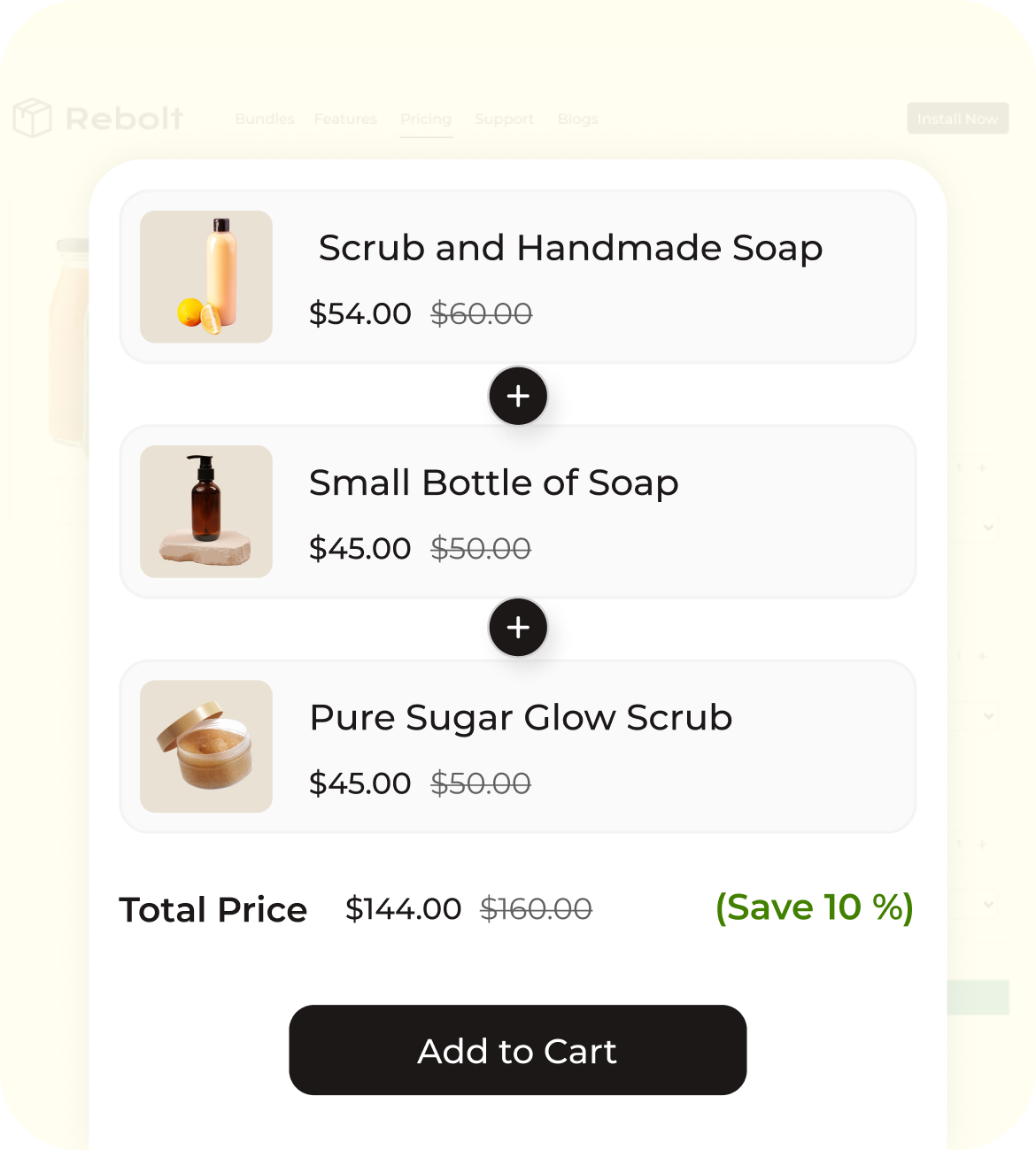Select the sugar scrub jar thumbnail
1036x1150 pixels.
point(206,746)
